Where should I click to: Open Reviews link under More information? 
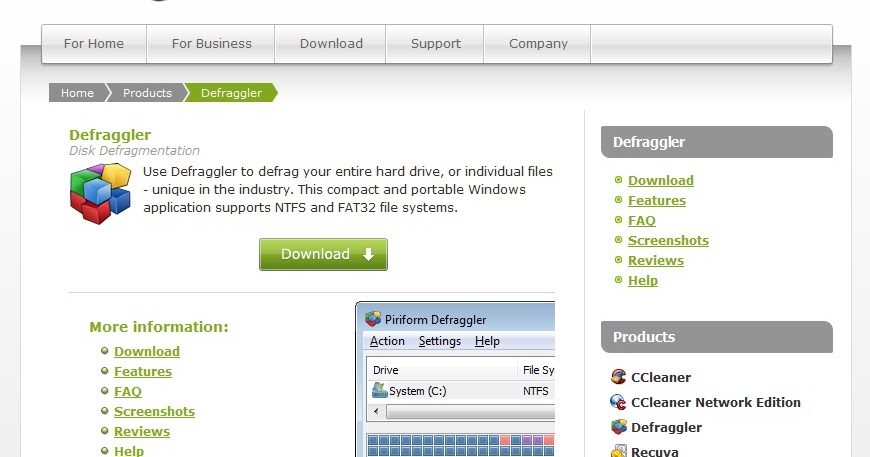click(x=142, y=431)
